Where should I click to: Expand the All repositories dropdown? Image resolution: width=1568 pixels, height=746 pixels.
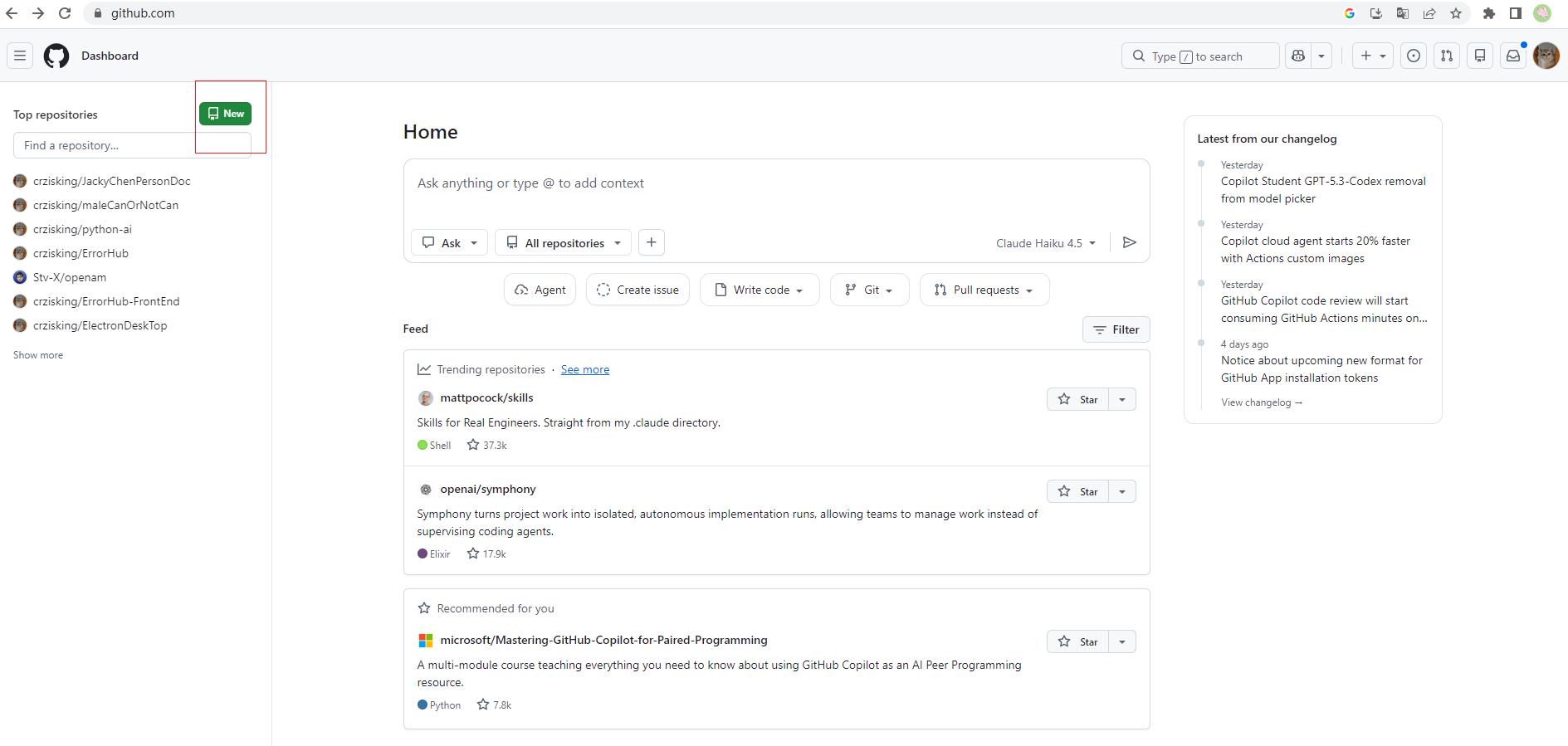pos(563,242)
